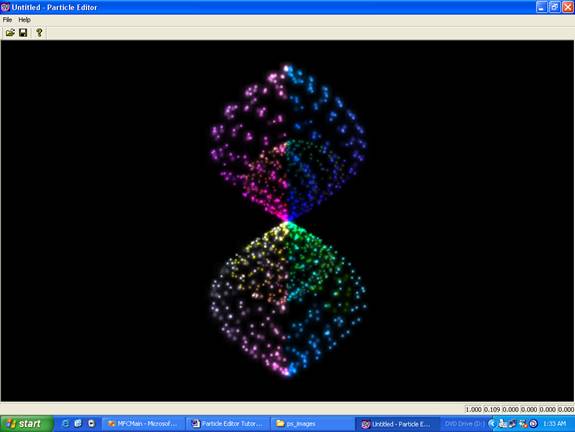
Task: Click the Show Desktop quick launch icon
Action: (78, 424)
